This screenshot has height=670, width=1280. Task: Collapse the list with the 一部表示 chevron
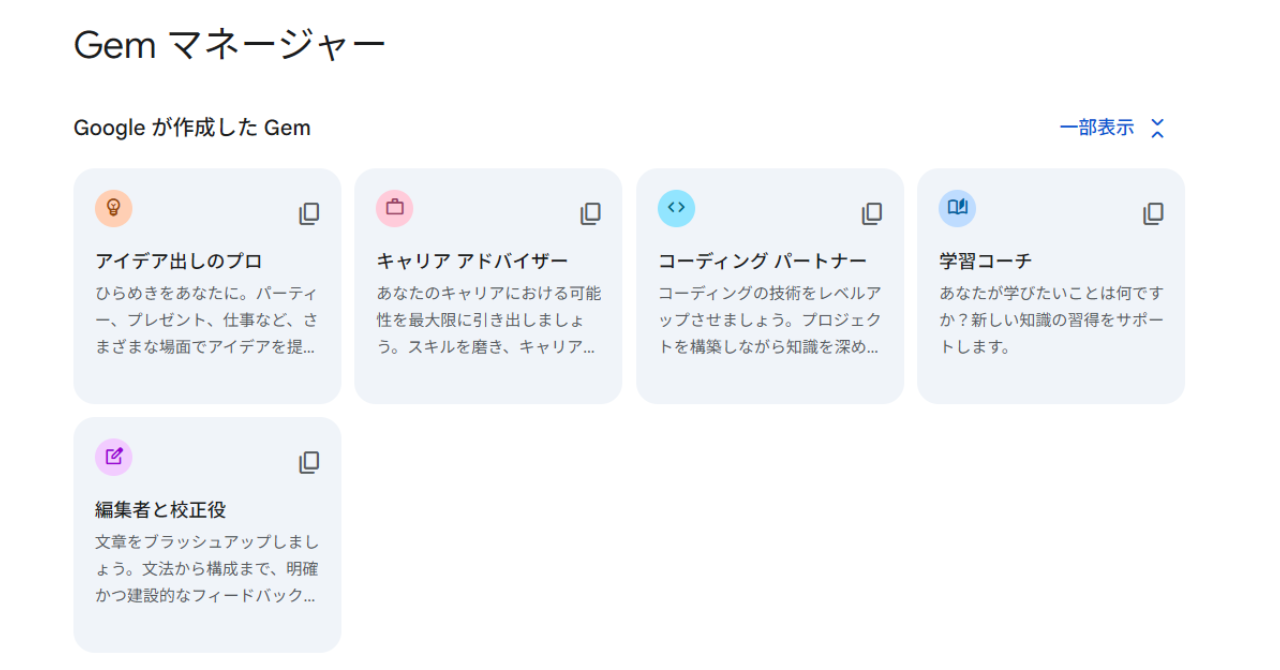click(x=1157, y=128)
